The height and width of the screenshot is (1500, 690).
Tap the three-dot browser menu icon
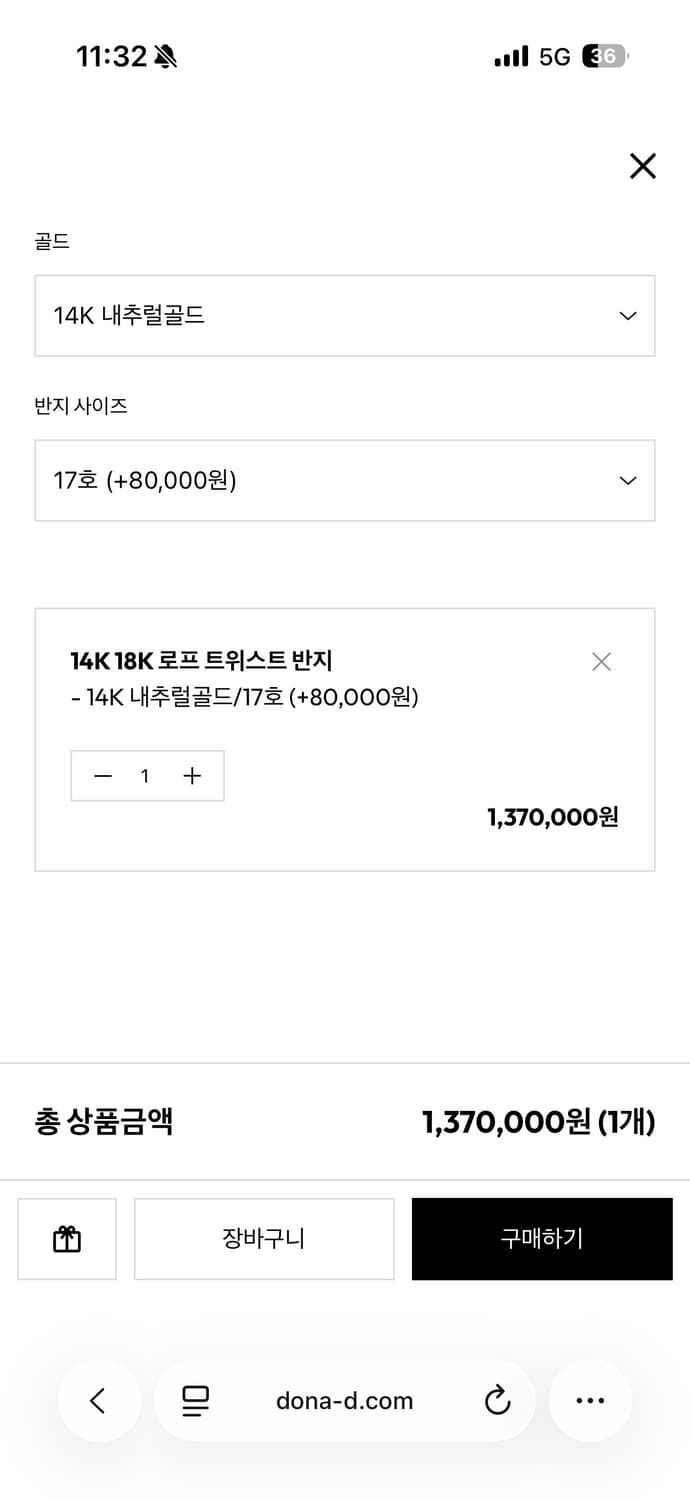tap(590, 1400)
